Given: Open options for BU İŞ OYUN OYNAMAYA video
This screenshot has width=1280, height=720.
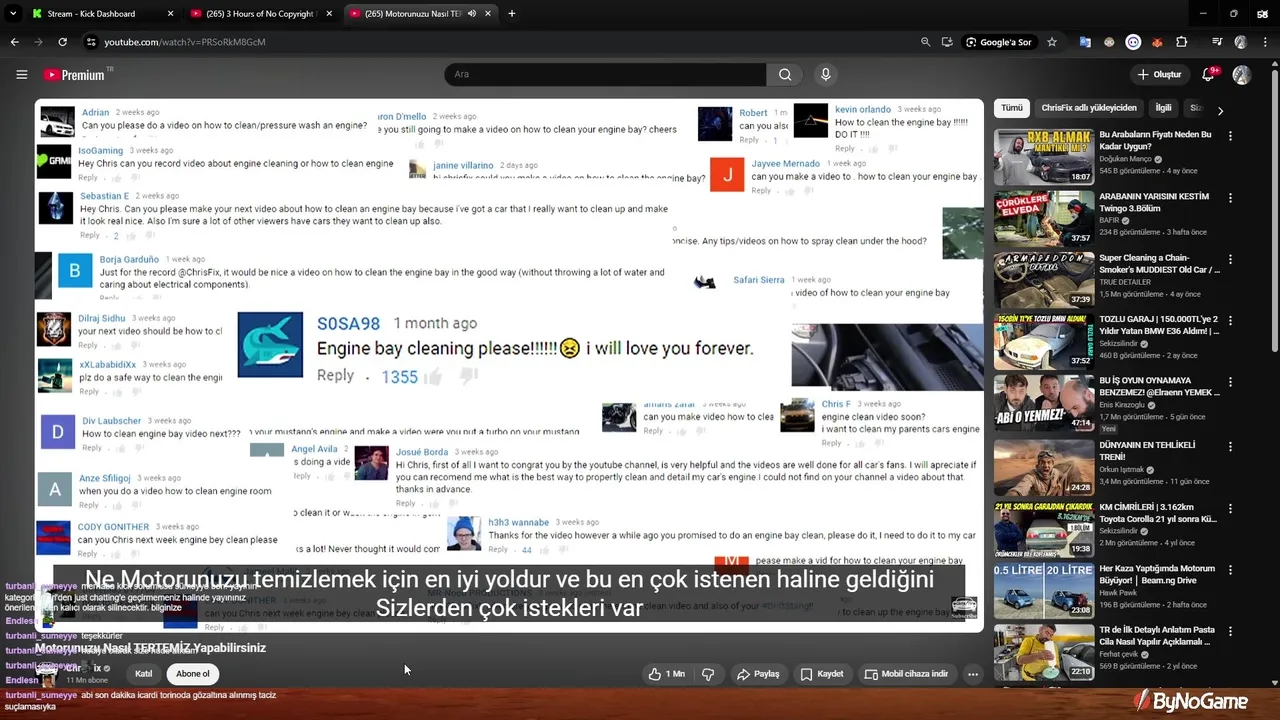Looking at the screenshot, I should pos(1230,383).
